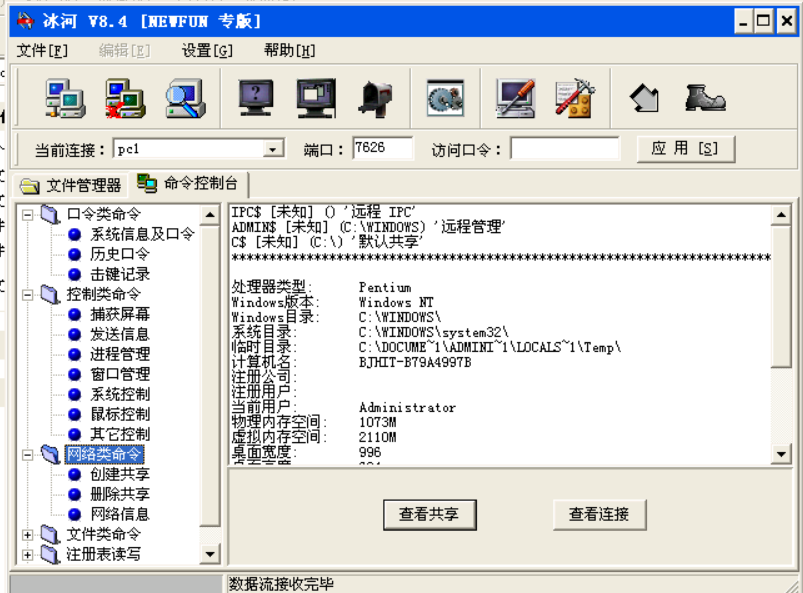
Task: Click the bullet icon beside 历史口令
Action: pos(75,255)
